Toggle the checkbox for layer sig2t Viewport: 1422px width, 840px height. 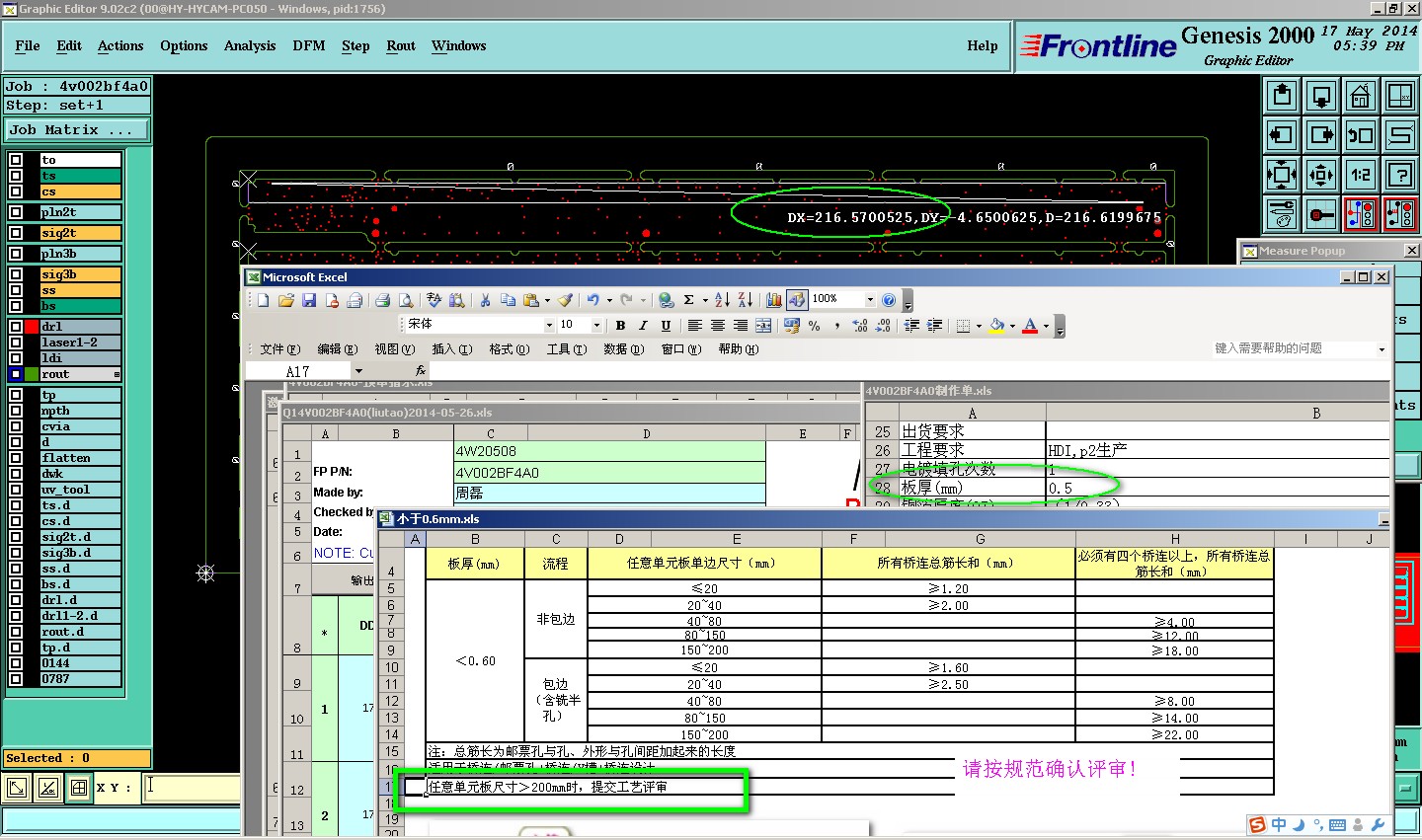coord(16,233)
